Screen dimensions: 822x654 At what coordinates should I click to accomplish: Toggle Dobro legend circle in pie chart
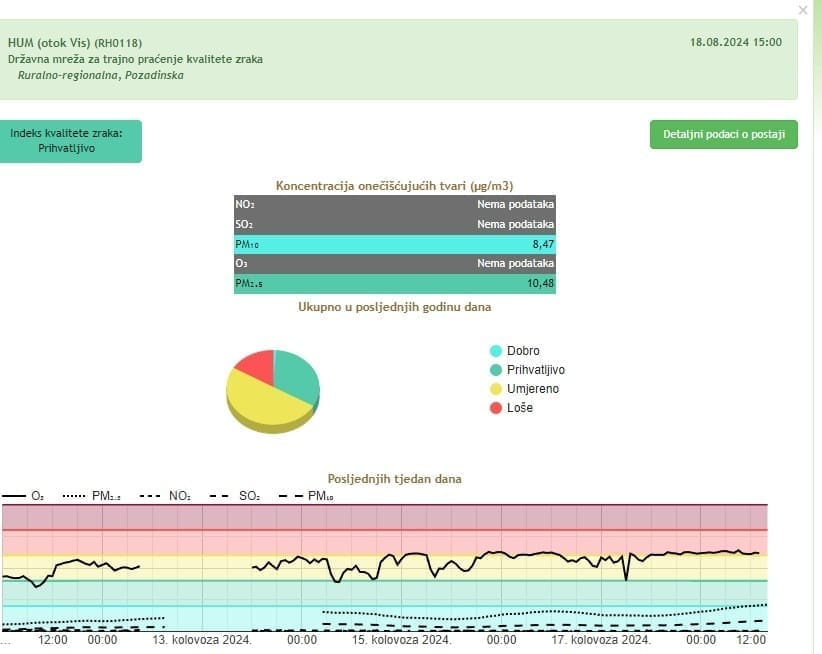(495, 351)
